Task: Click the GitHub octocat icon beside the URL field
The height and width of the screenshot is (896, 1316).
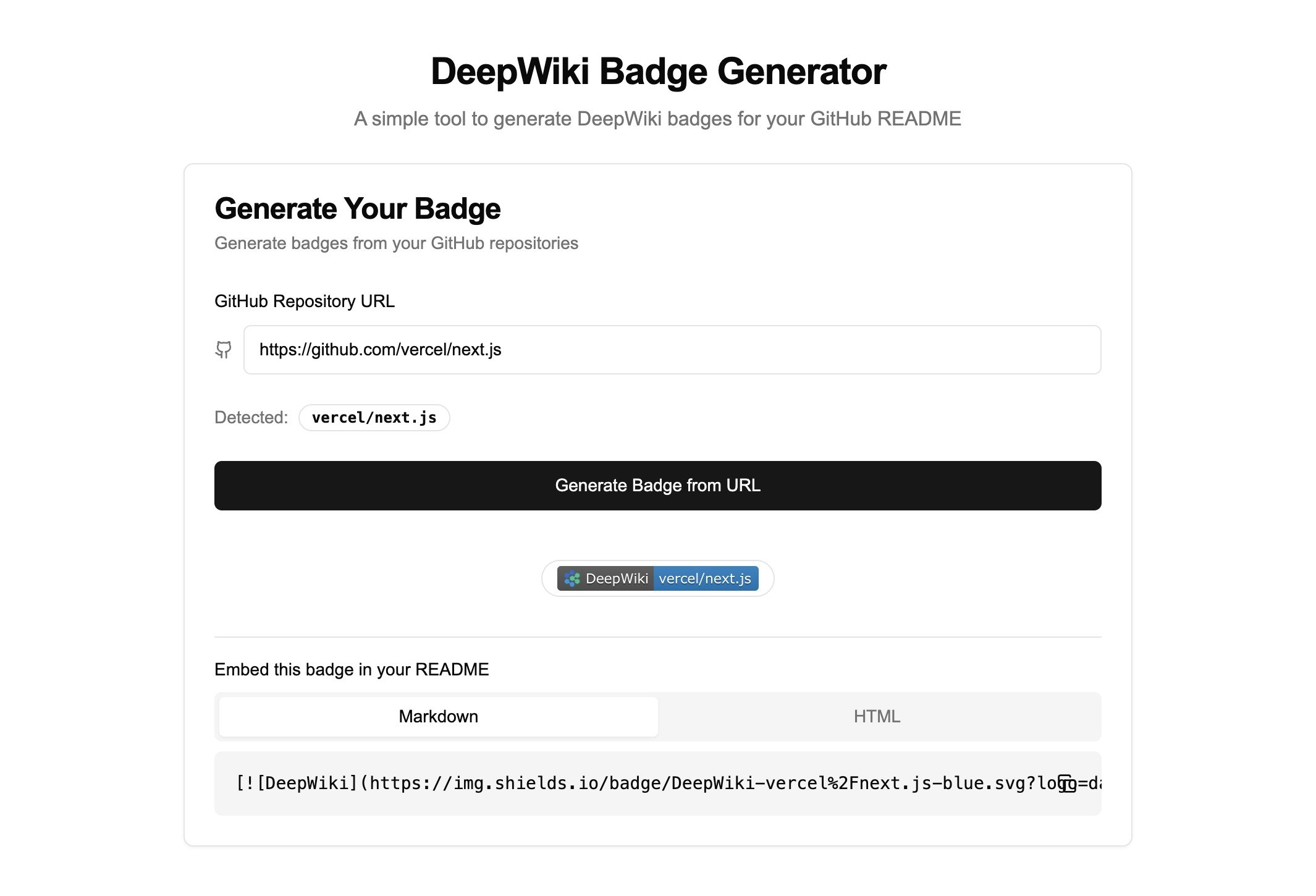Action: (x=223, y=350)
